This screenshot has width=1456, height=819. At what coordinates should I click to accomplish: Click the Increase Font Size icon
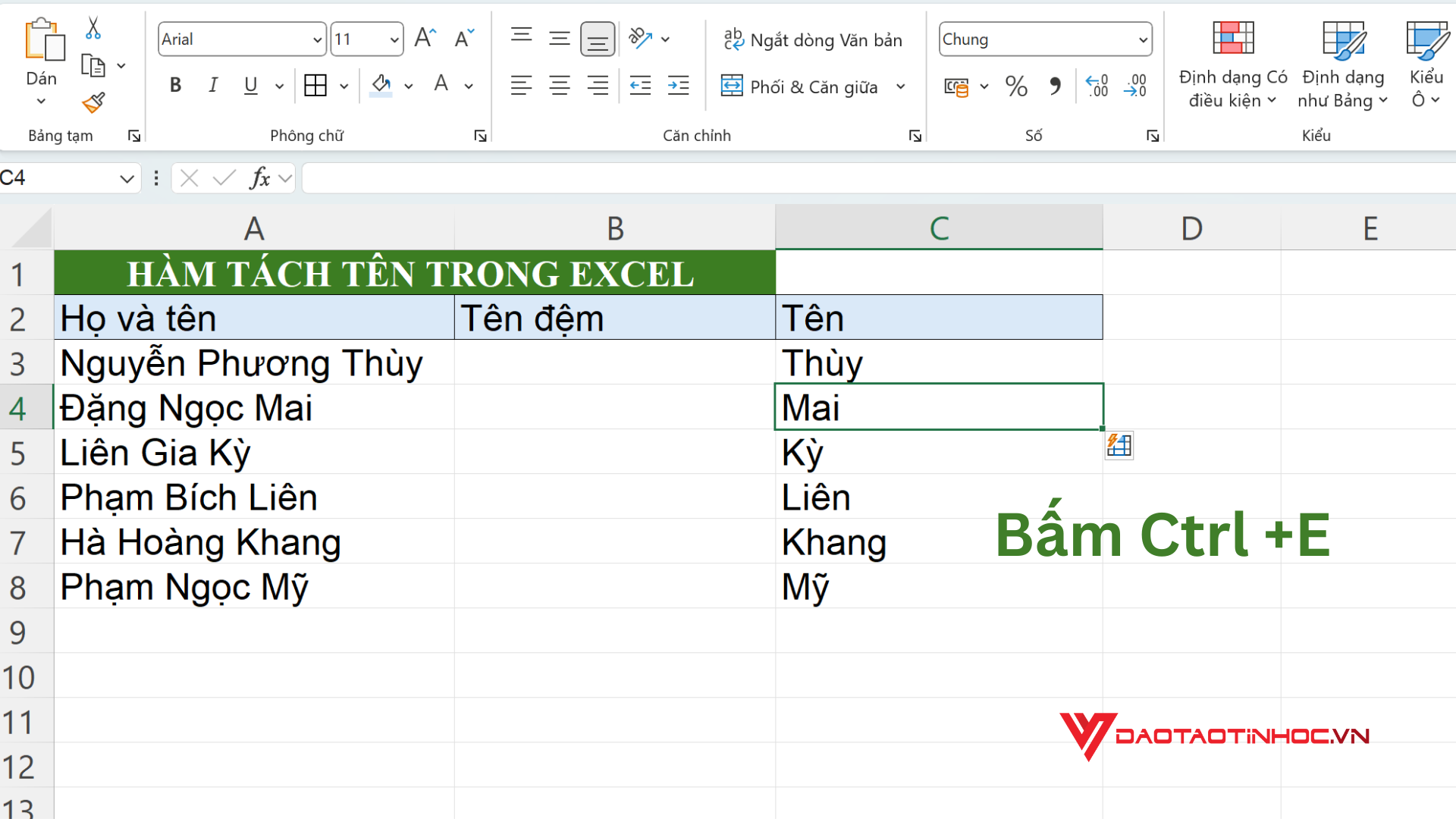pos(425,39)
